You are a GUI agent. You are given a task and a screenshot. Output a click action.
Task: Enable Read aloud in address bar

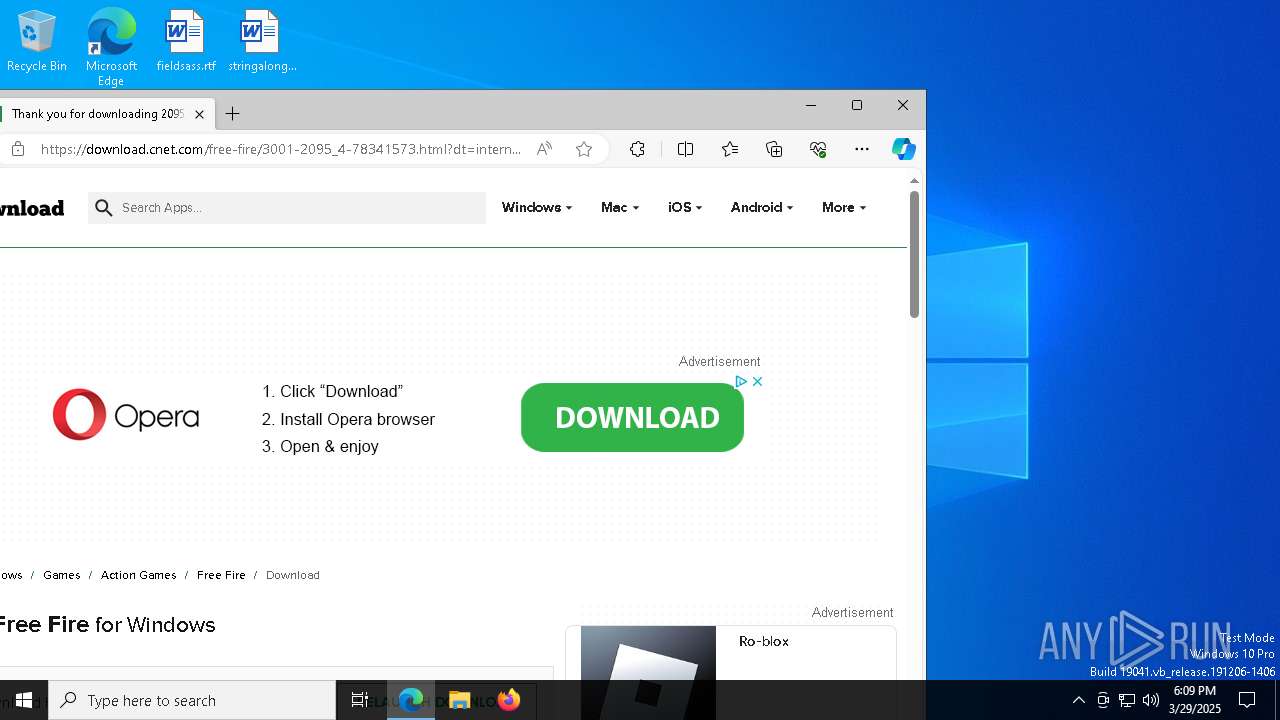tap(544, 149)
